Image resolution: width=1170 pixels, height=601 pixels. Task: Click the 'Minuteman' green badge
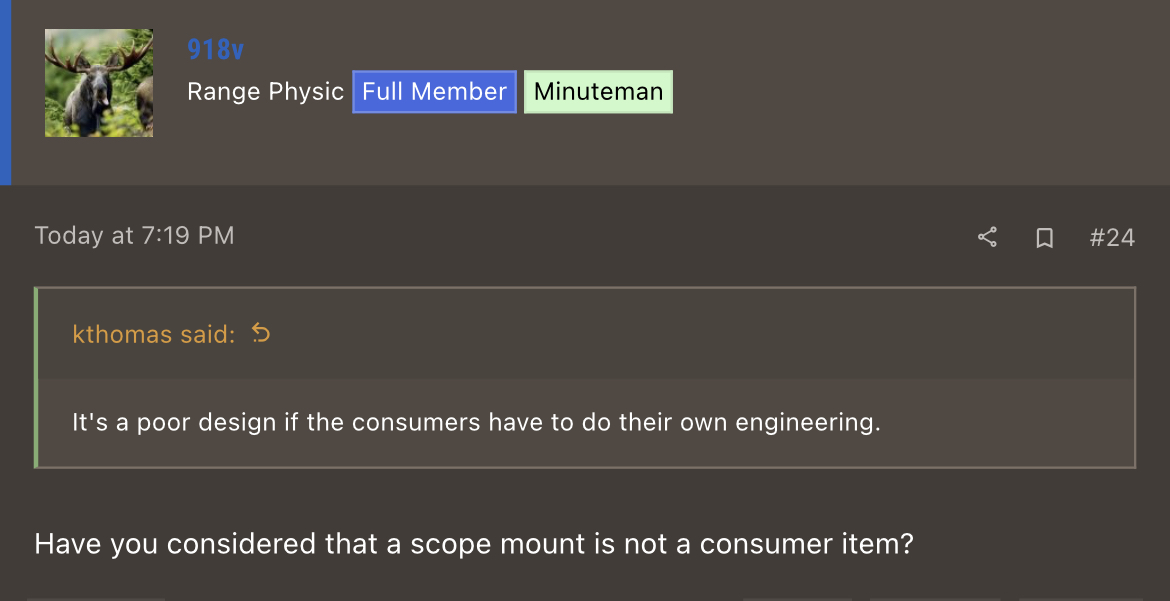point(598,92)
